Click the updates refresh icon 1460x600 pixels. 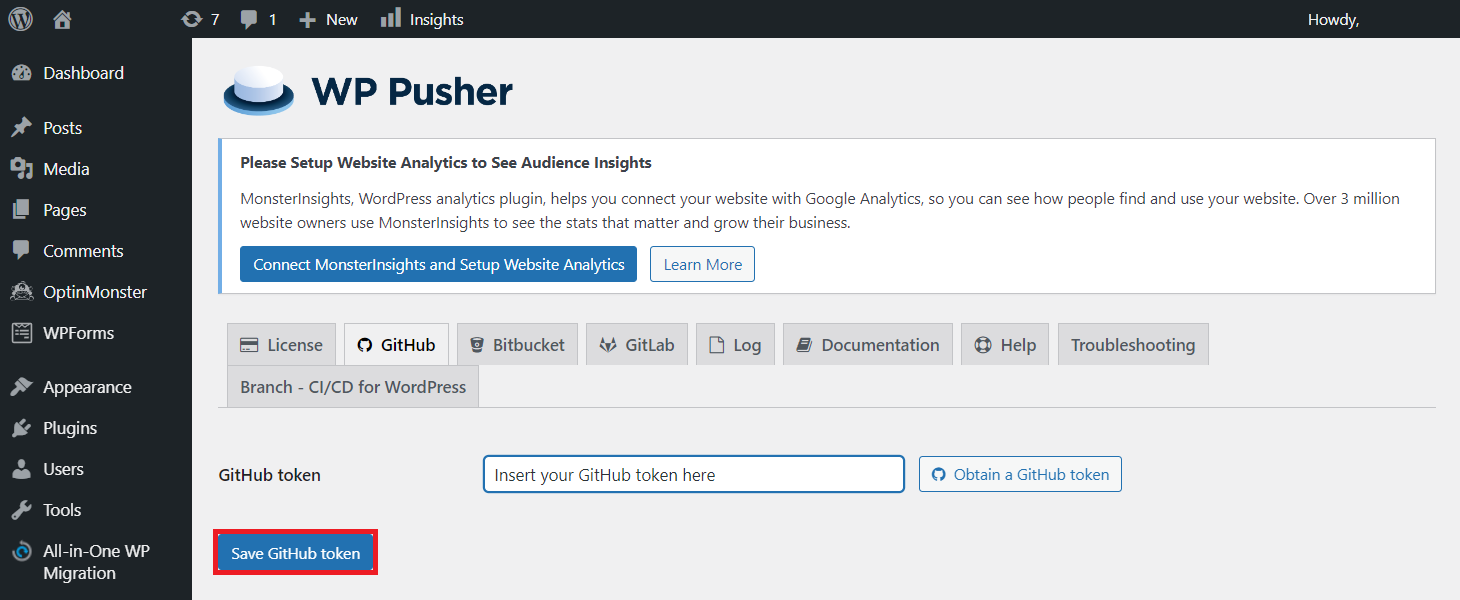[x=191, y=19]
